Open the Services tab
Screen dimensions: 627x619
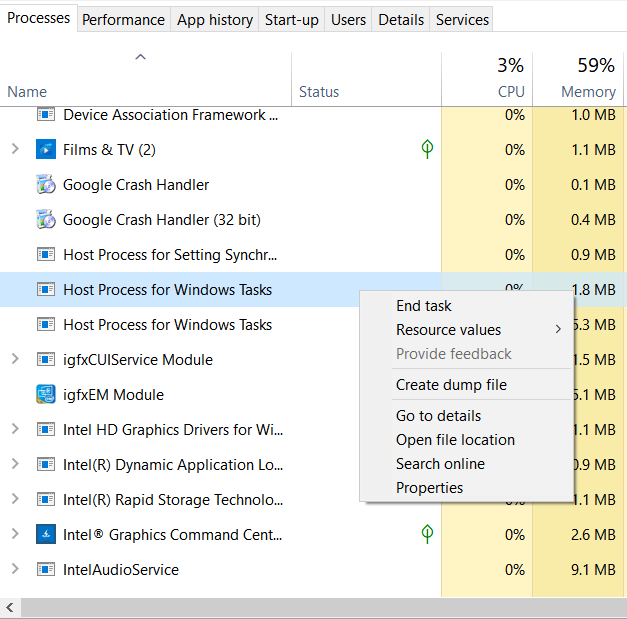tap(462, 20)
